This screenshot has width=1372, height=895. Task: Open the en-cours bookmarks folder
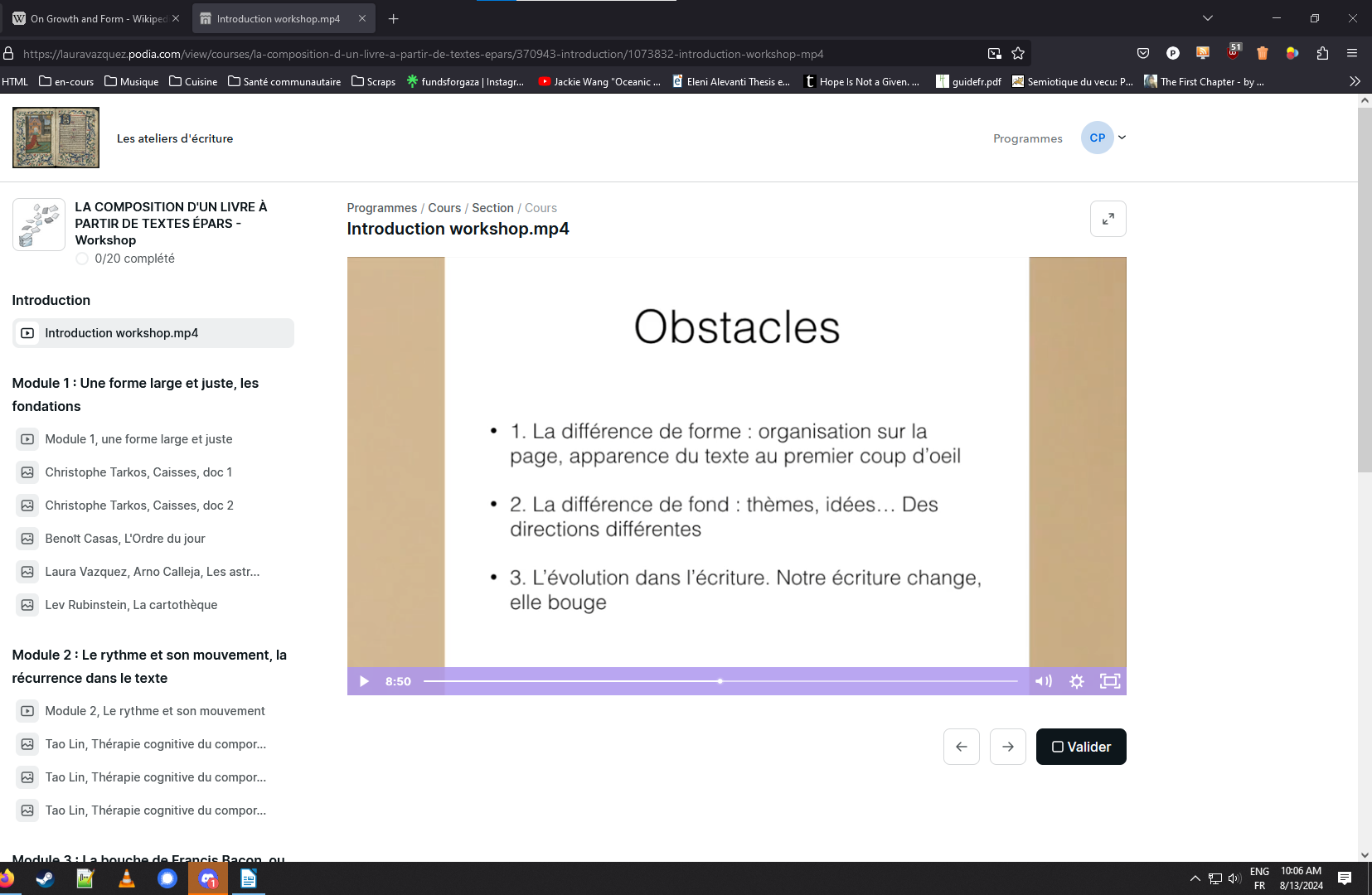pos(66,81)
